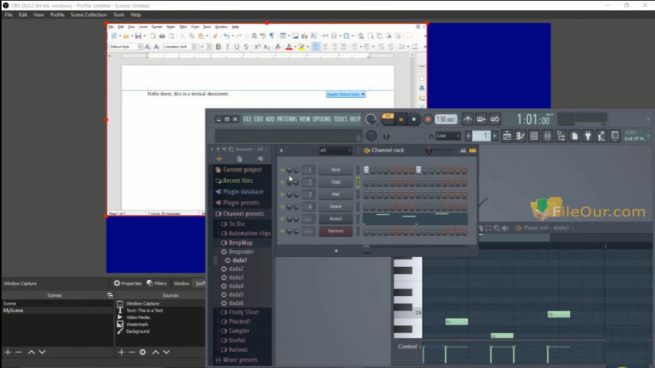Add a scene with OBS Scenes plus icon
This screenshot has width=655, height=368.
tap(8, 352)
